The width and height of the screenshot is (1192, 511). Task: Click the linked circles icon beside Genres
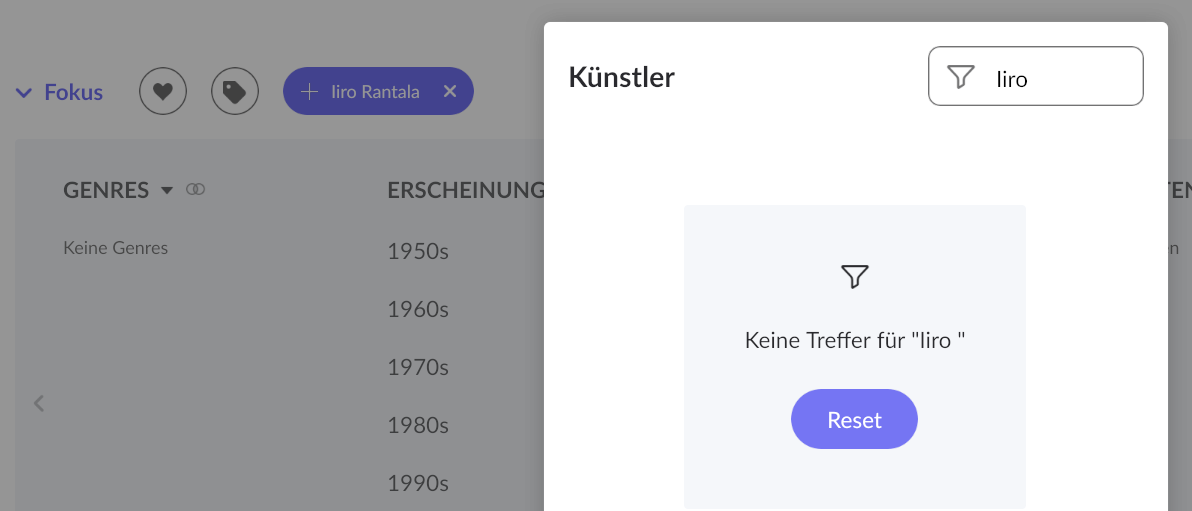196,190
